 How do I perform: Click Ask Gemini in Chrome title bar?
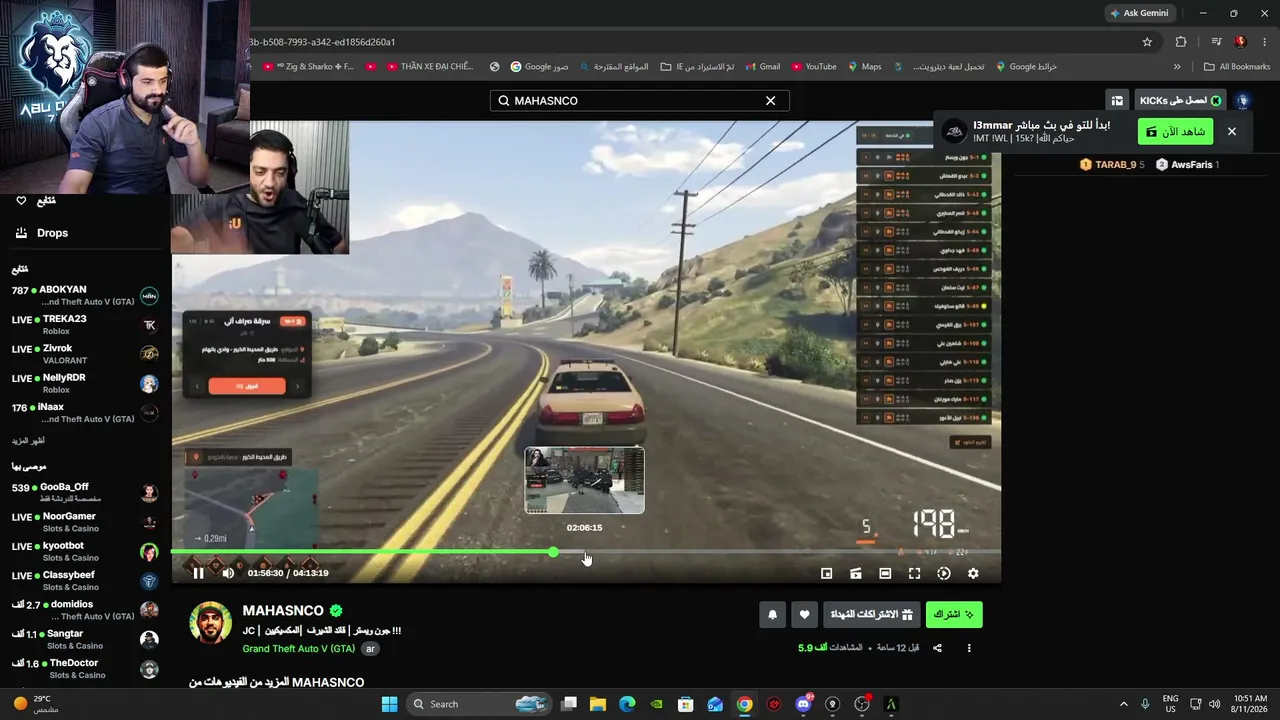click(1139, 13)
